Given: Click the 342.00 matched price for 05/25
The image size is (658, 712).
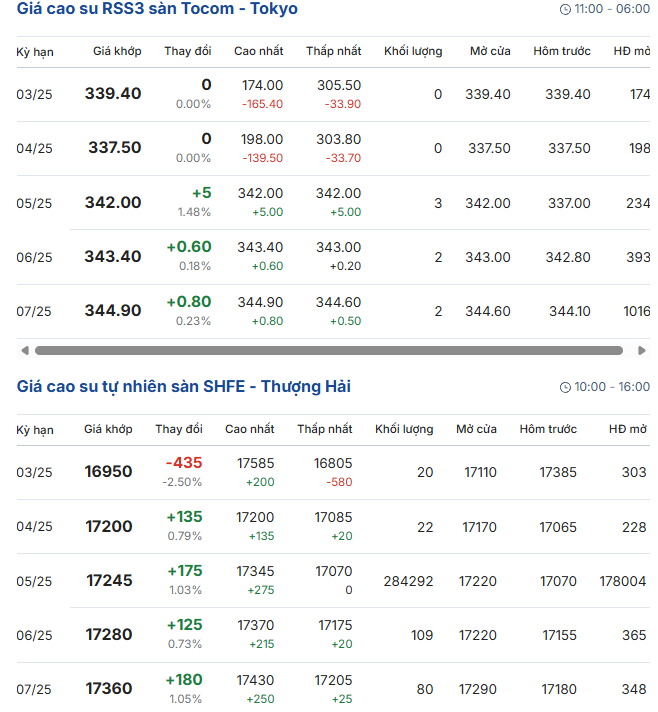Looking at the screenshot, I should tap(113, 202).
